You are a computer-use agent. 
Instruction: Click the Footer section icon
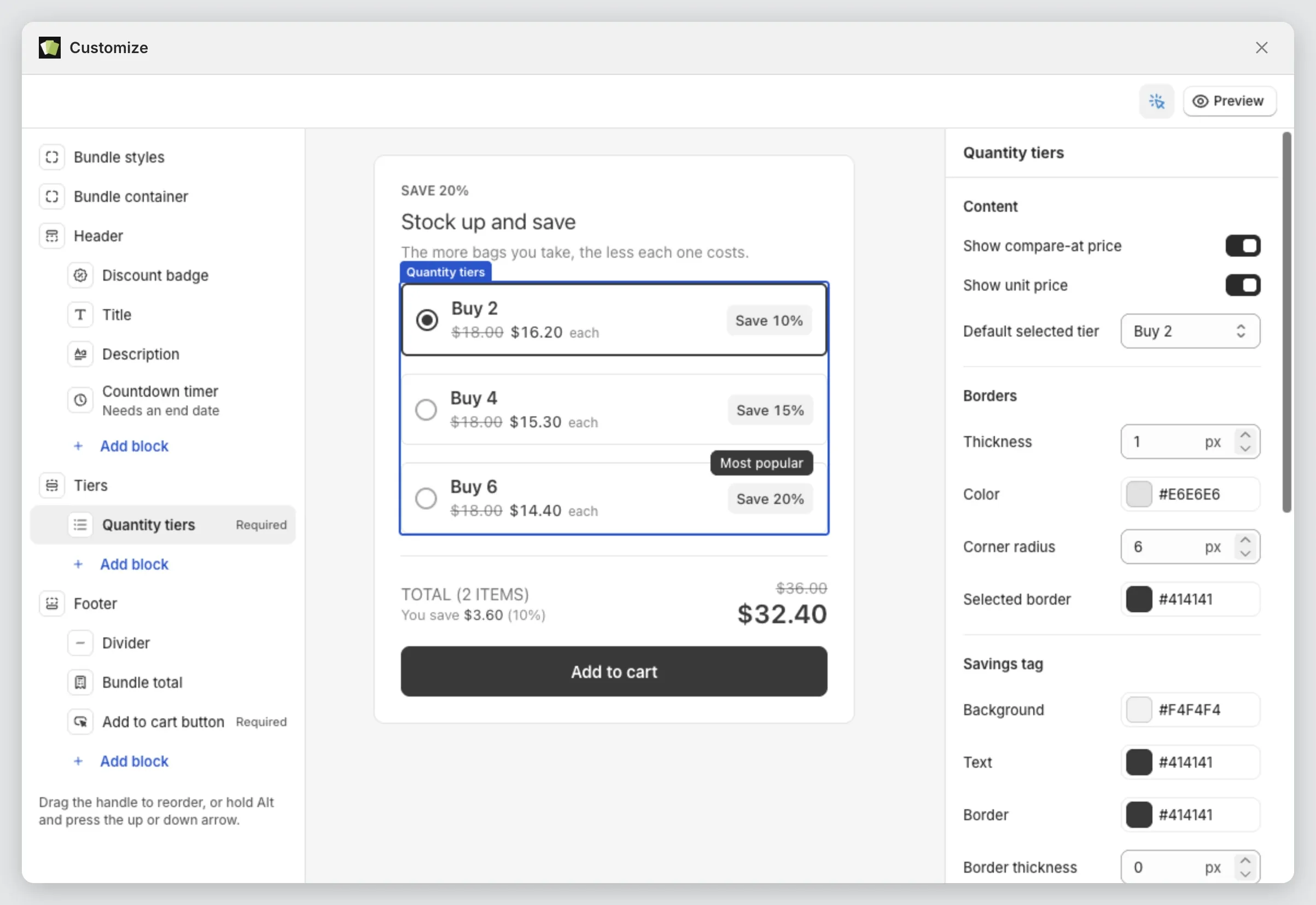pyautogui.click(x=52, y=604)
